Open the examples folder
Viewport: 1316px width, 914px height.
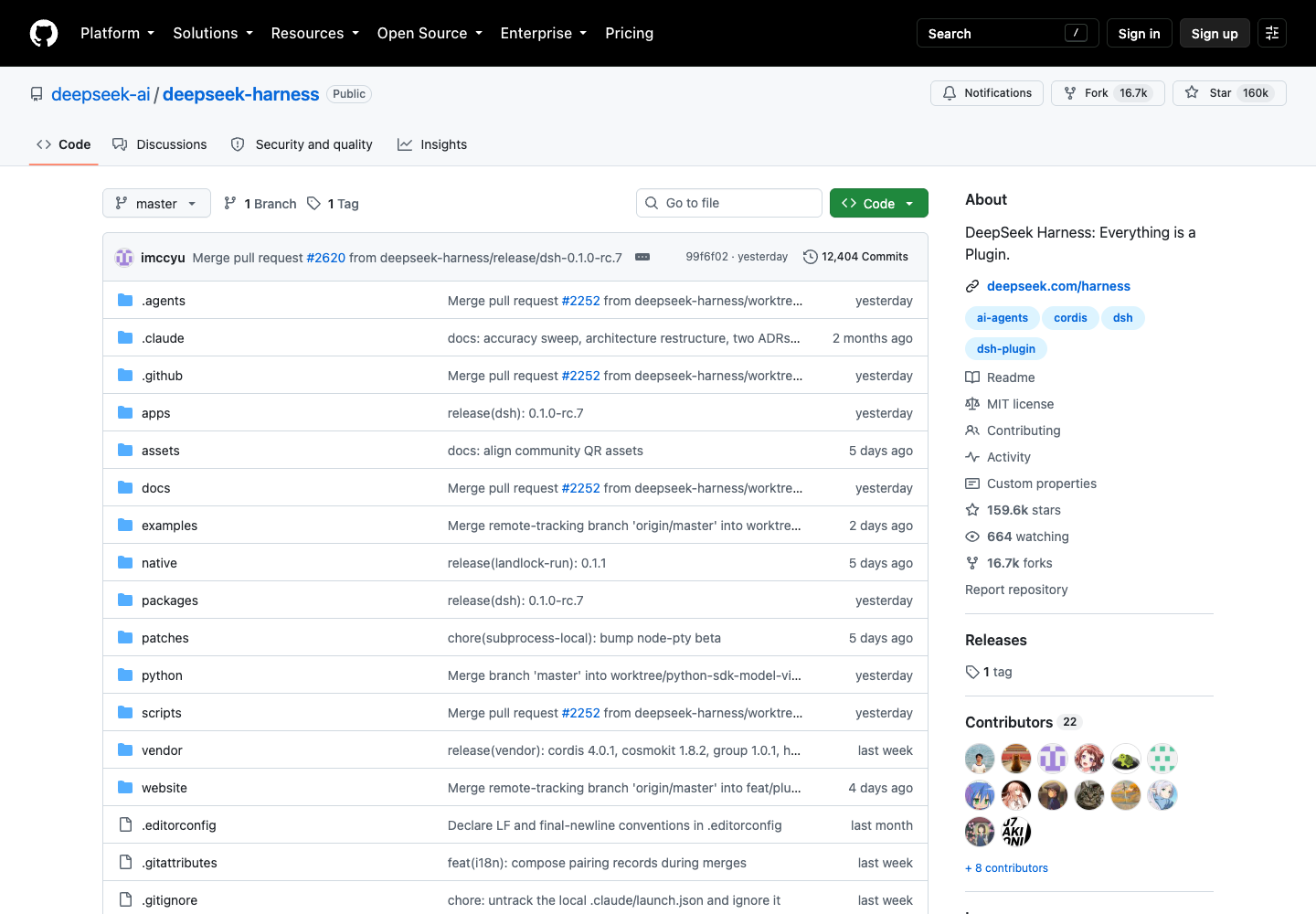[x=169, y=526]
